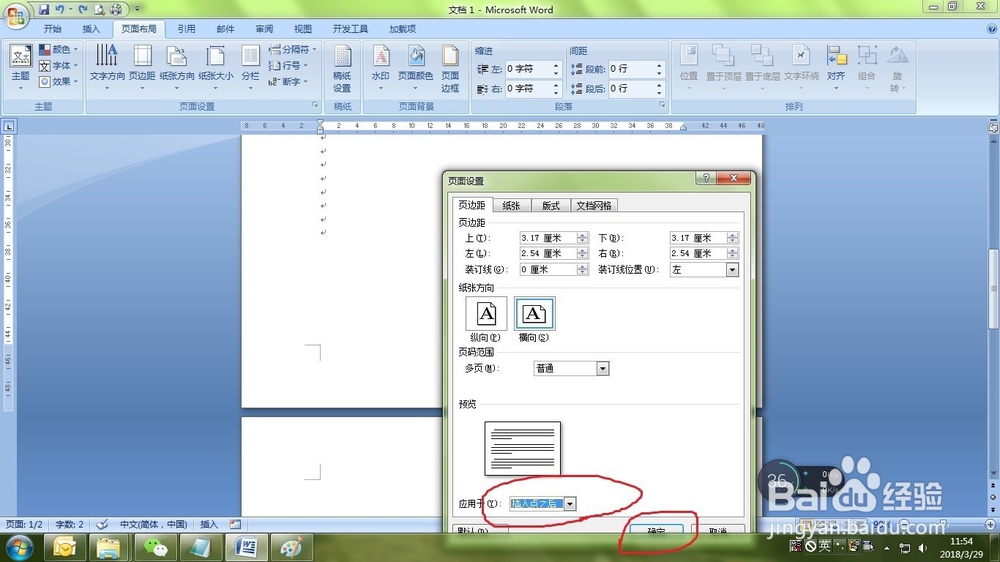
Task: Open Watermark gallery
Action: (x=381, y=68)
